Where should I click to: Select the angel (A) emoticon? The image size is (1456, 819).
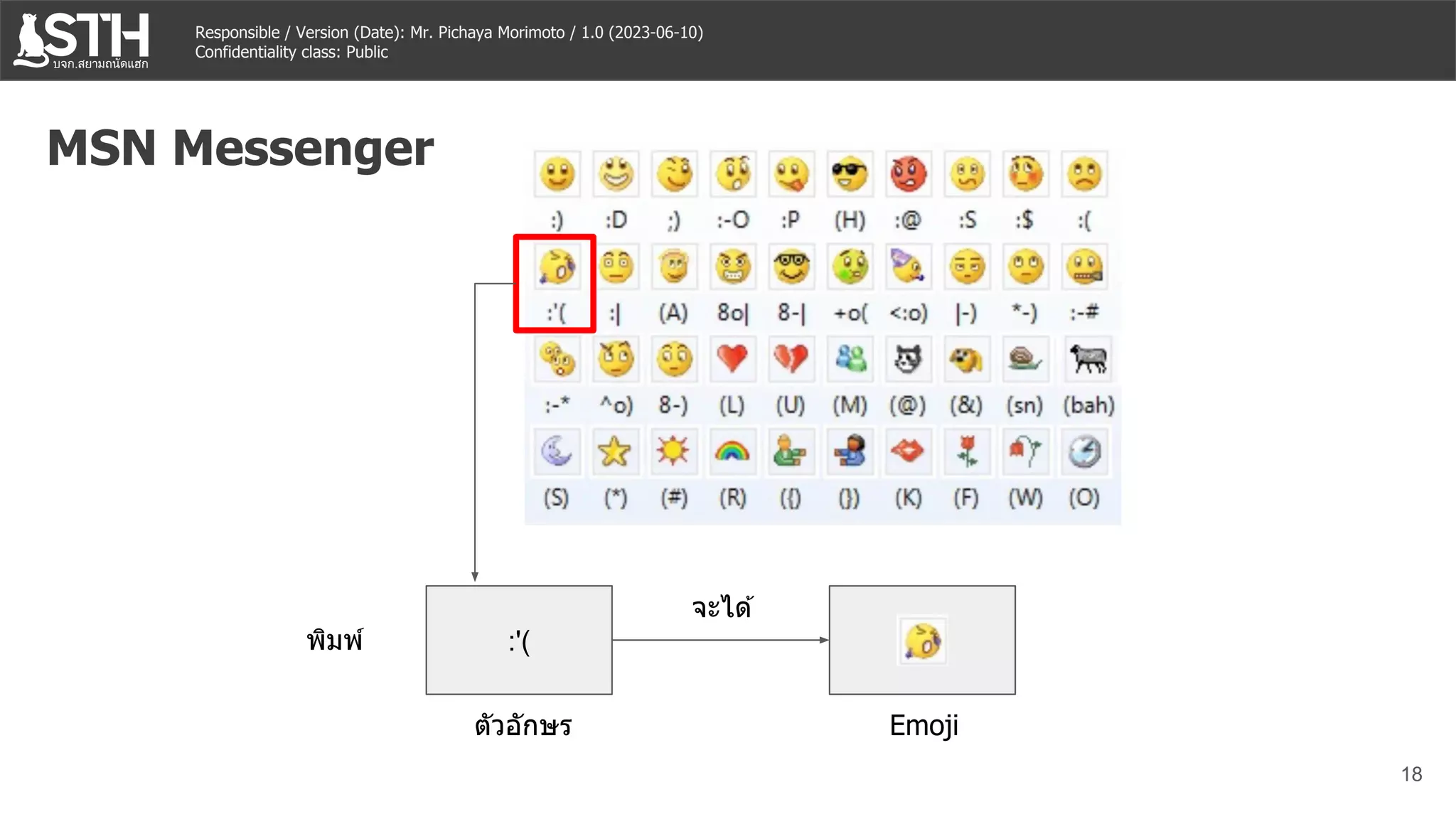[x=674, y=267]
